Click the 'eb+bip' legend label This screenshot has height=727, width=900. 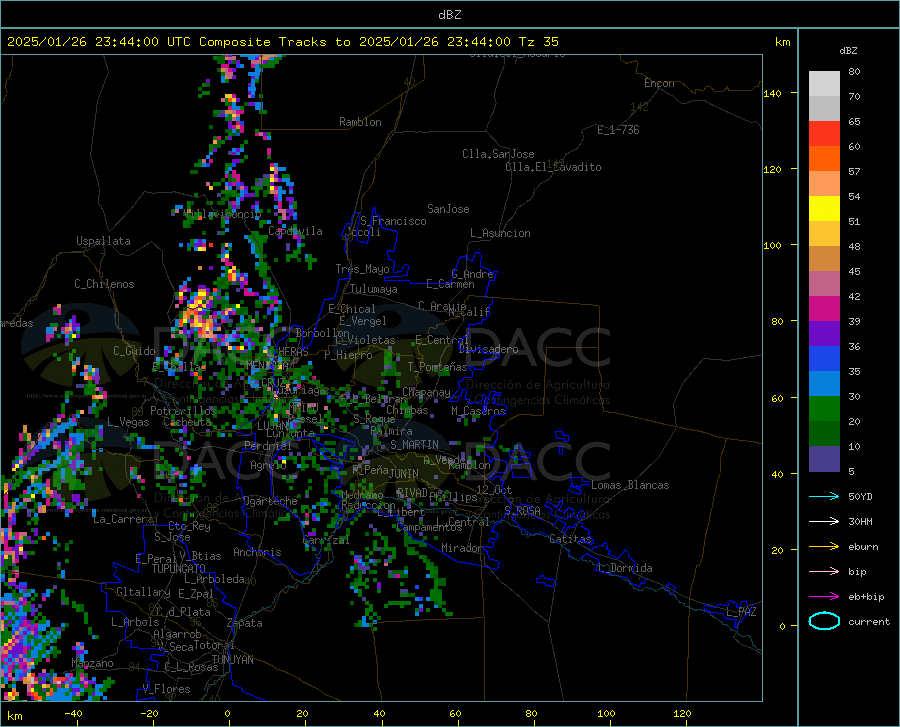point(866,597)
